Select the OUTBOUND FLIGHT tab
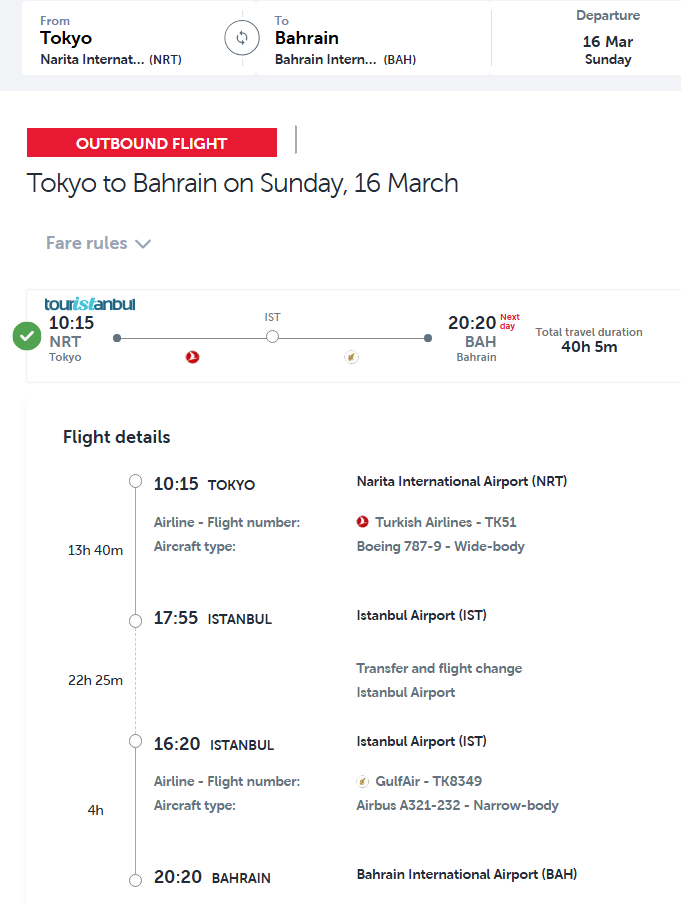 coord(152,143)
